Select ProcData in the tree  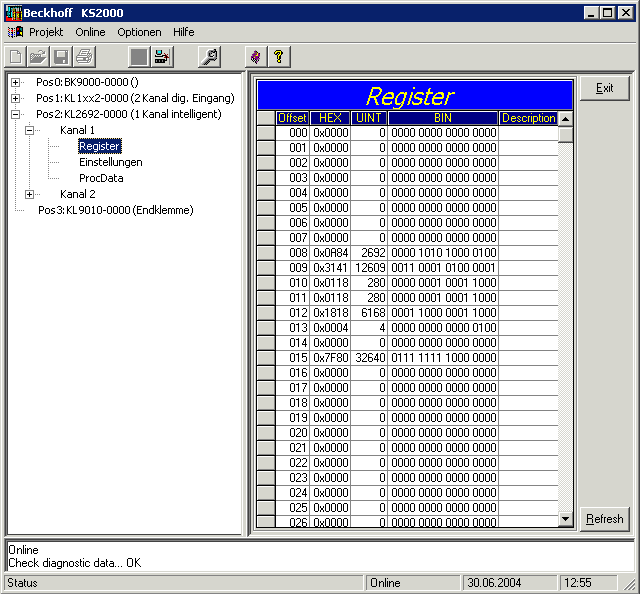click(x=101, y=178)
